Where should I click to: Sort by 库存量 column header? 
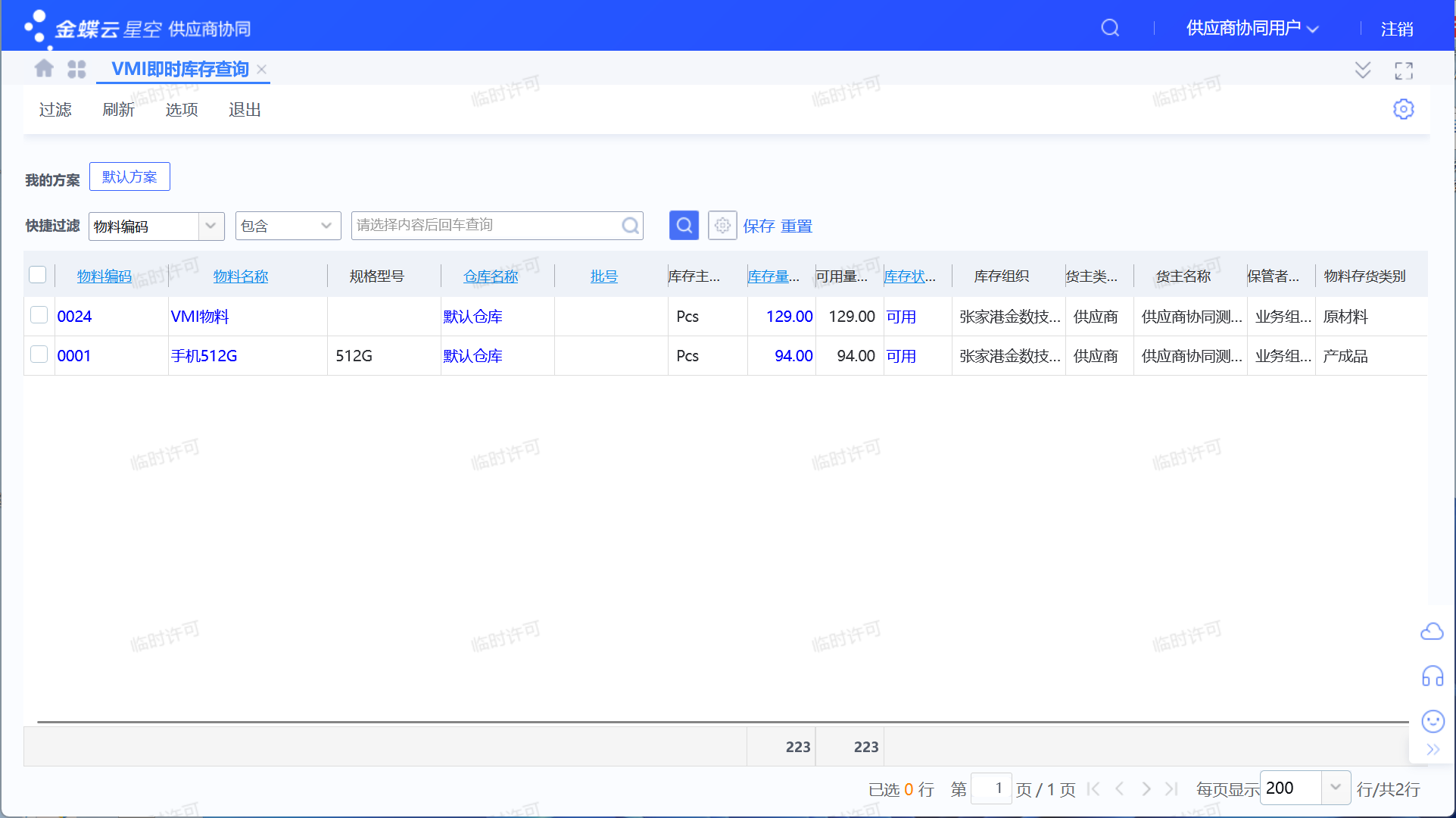pyautogui.click(x=773, y=276)
